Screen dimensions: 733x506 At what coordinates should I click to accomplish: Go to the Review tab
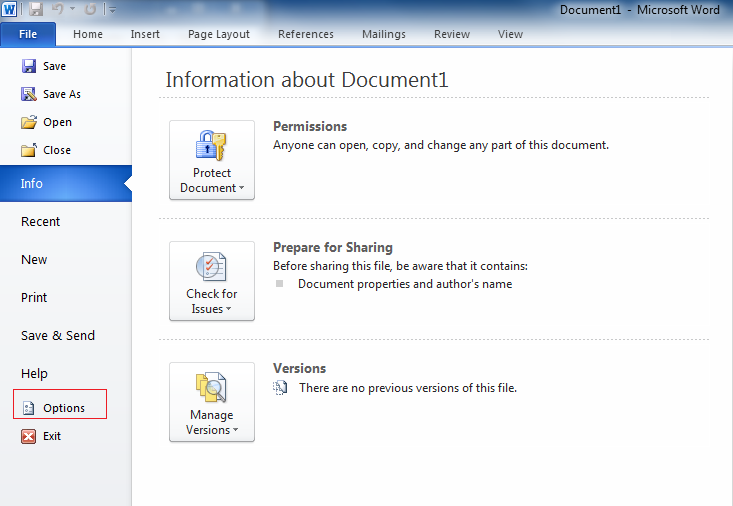coord(452,34)
